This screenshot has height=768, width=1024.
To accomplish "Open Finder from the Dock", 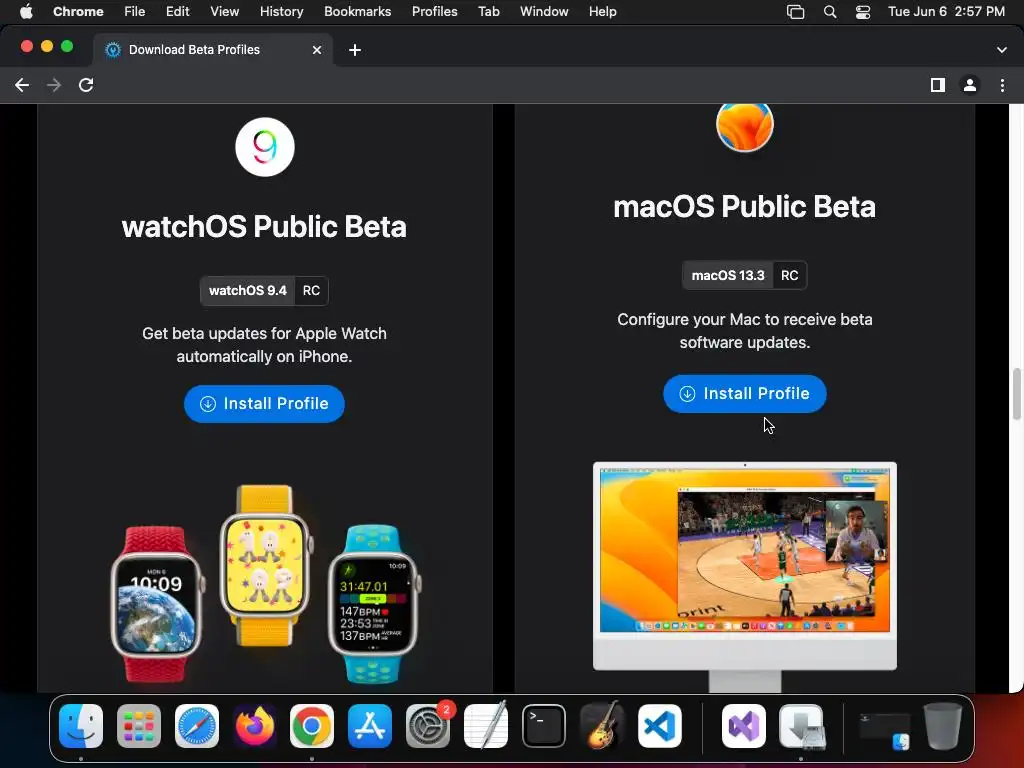I will [x=81, y=726].
